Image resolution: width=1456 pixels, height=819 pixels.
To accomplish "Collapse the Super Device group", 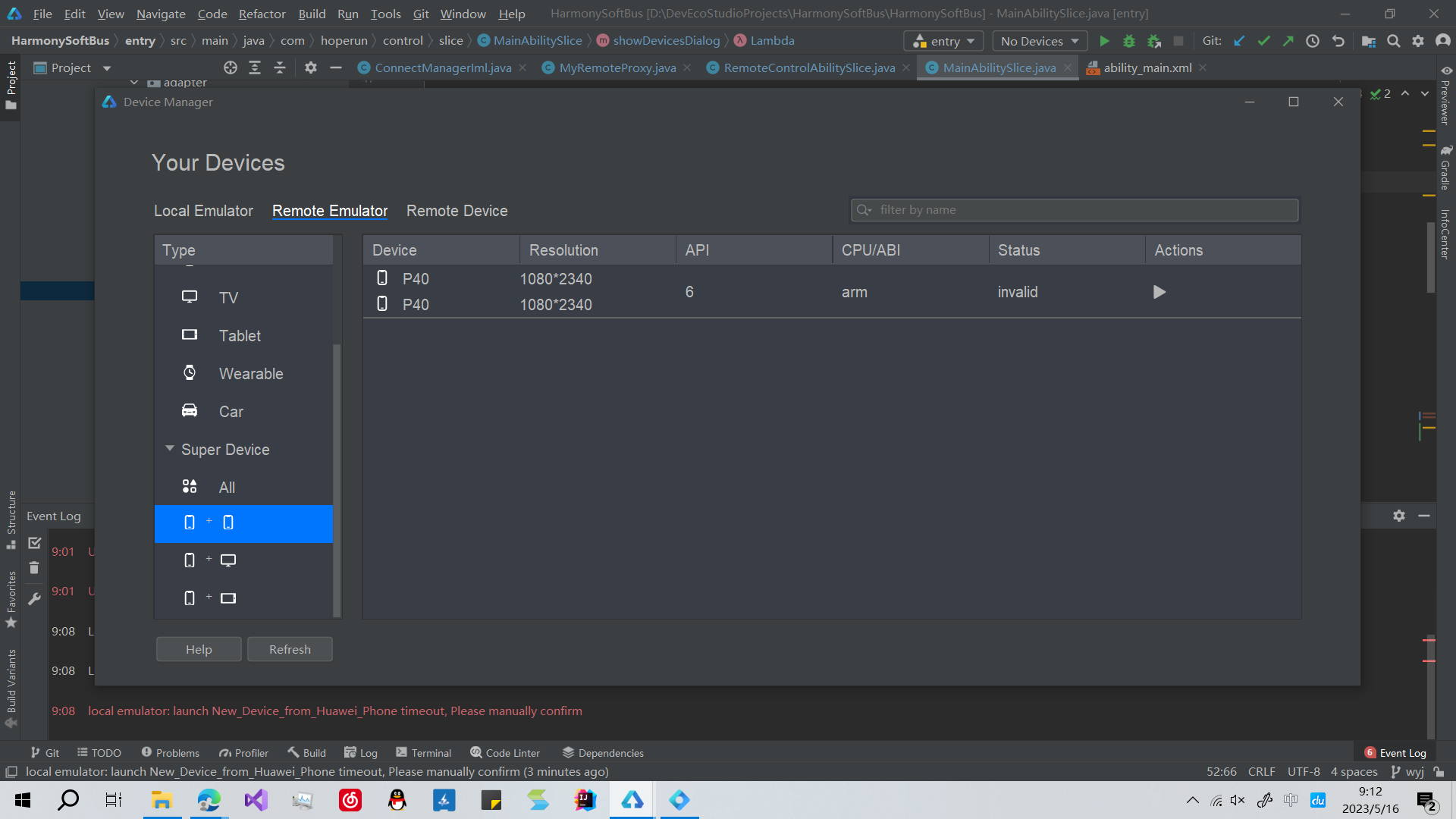I will pyautogui.click(x=170, y=449).
